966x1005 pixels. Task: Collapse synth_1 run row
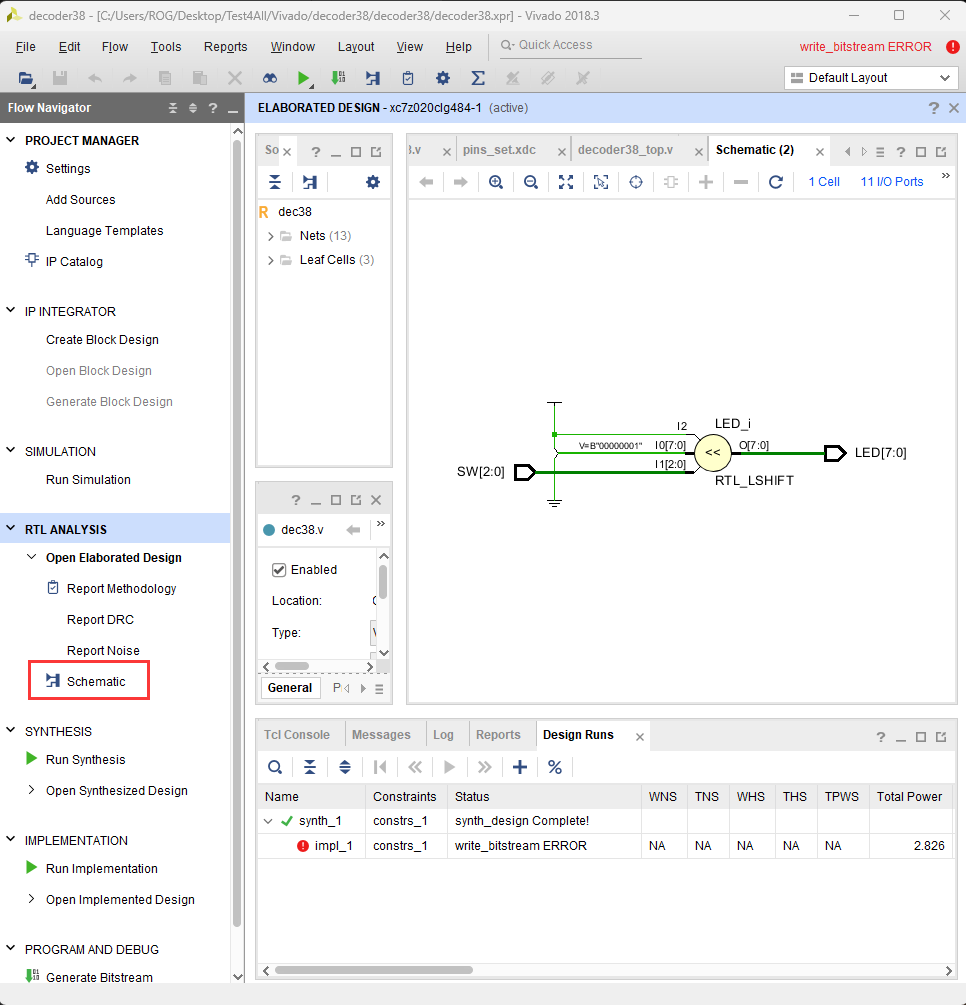coord(269,821)
